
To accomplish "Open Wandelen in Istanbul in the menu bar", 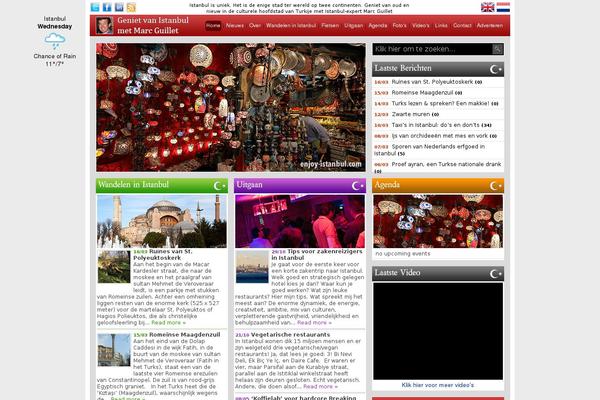I will coord(291,26).
